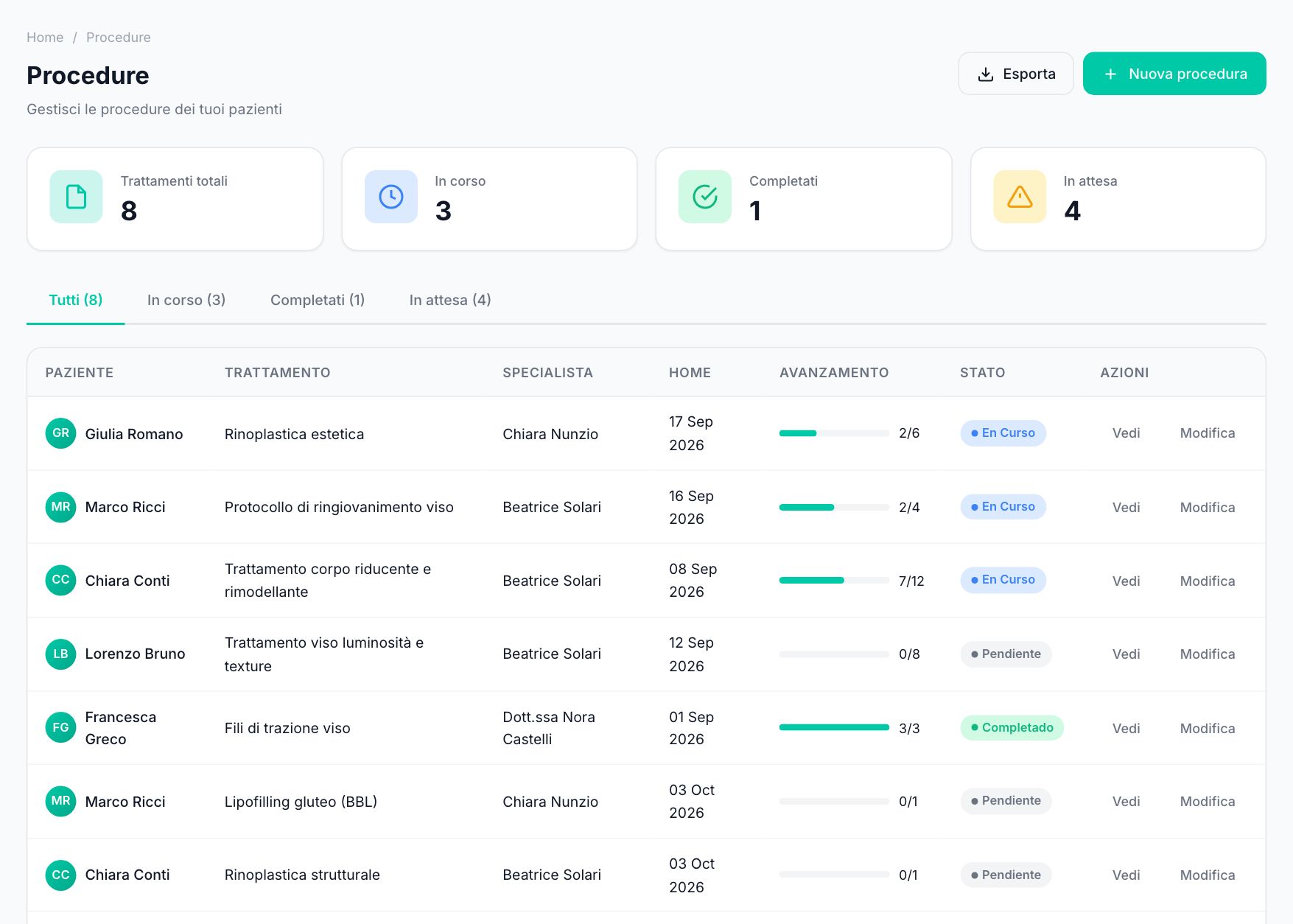View the Protocollo di ringiovanimento viso procedure

point(1126,507)
